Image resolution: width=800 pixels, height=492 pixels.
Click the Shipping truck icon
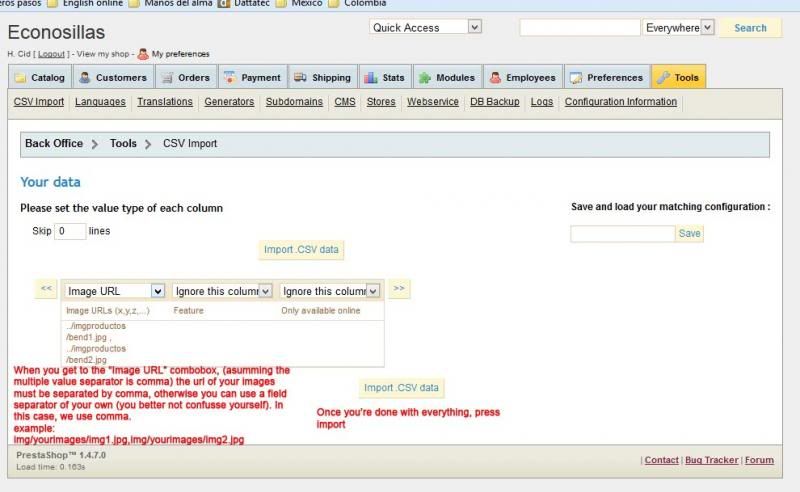300,77
